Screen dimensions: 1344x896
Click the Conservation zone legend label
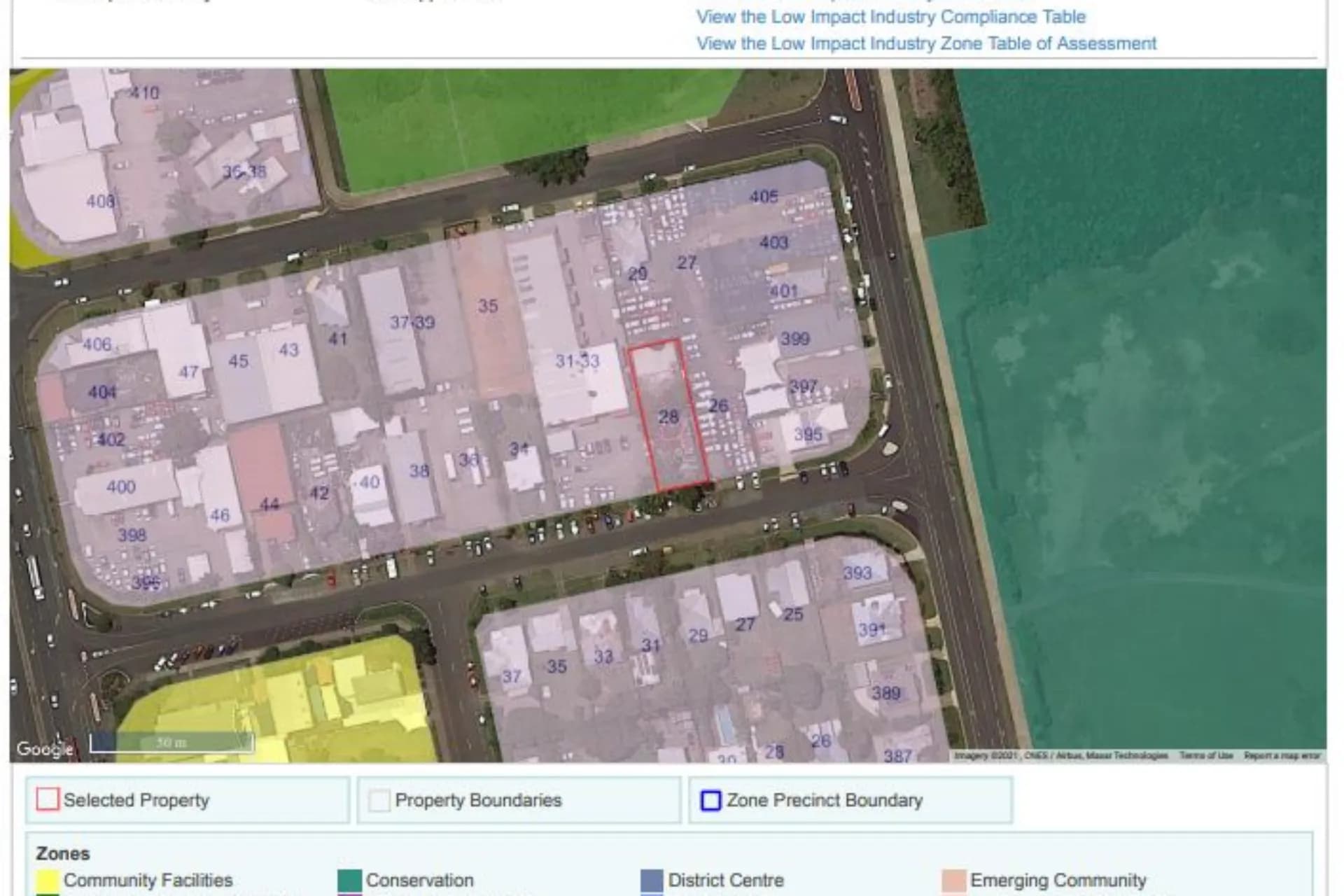tap(420, 881)
